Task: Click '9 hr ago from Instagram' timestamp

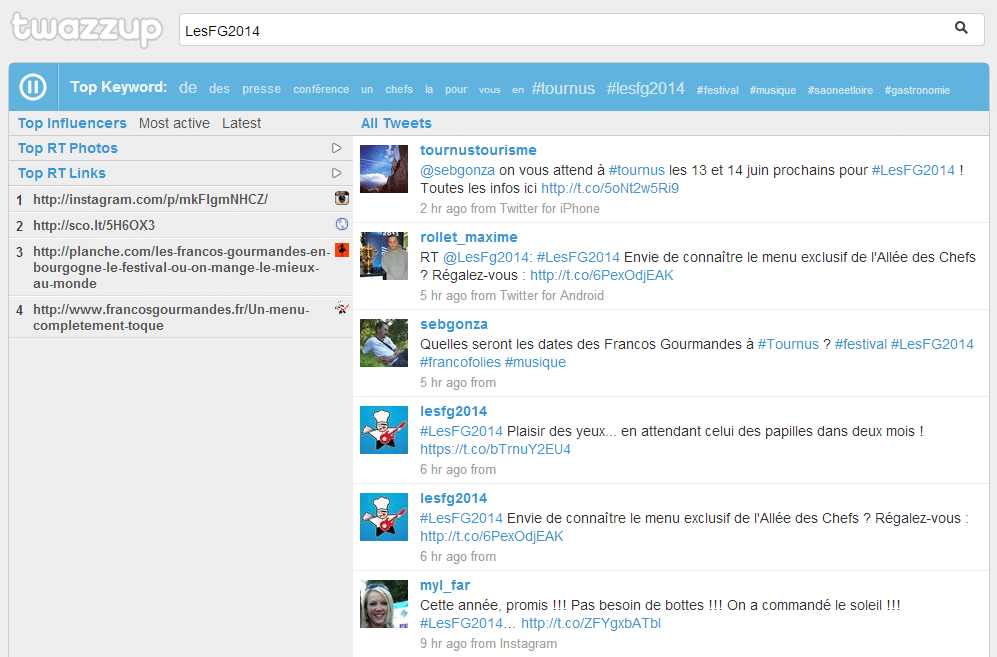Action: click(488, 644)
